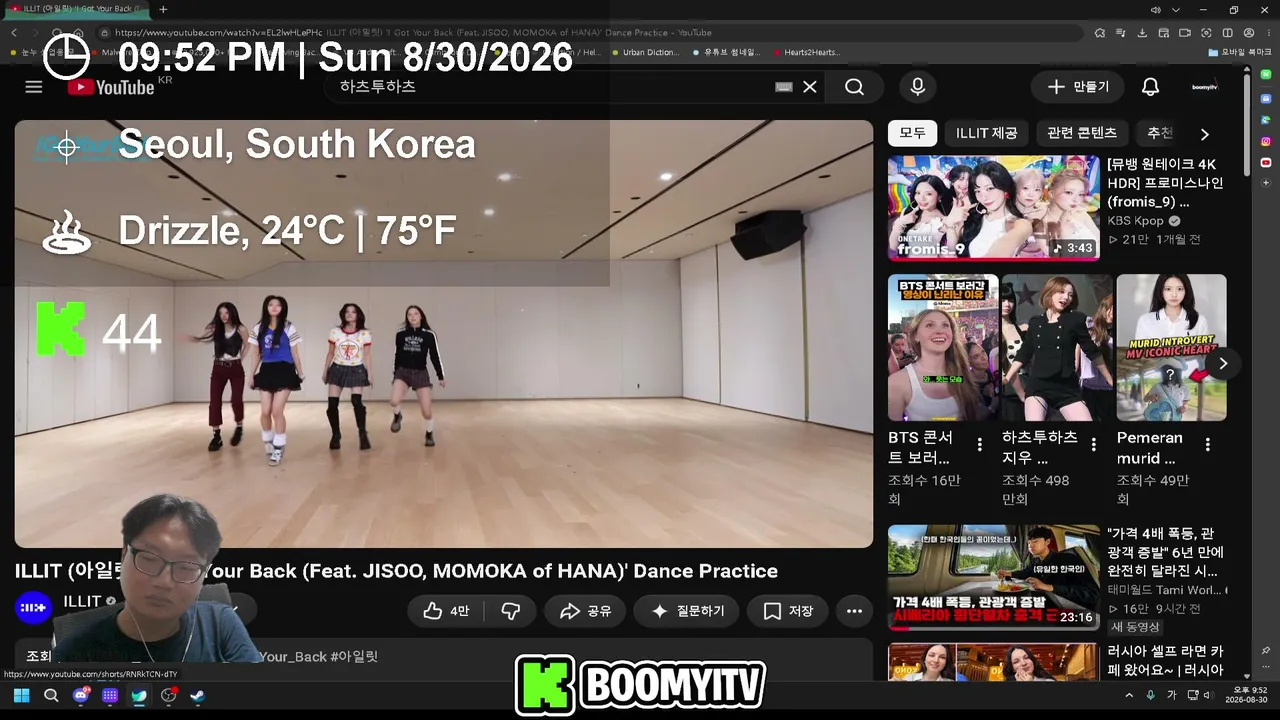Screen dimensions: 1280x720
Task: Click the page vertical scrollbar
Action: [1246, 125]
